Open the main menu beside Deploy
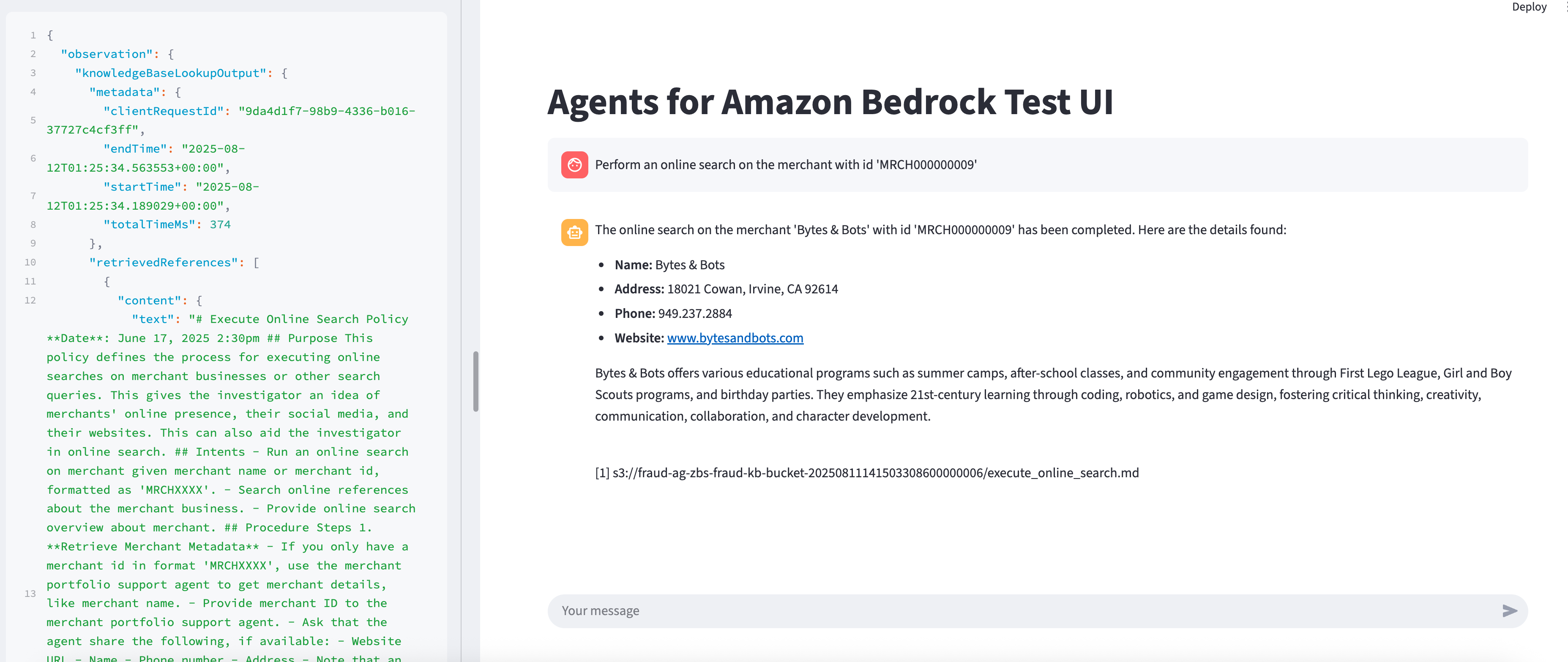1568x662 pixels. 1565,7
